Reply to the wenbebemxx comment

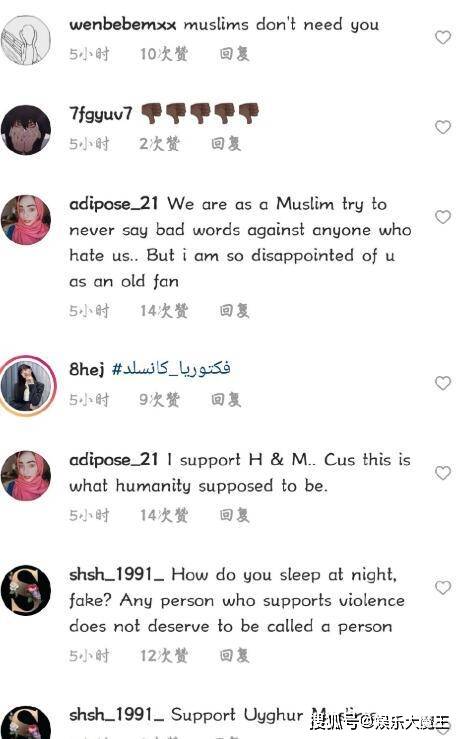[x=234, y=54]
